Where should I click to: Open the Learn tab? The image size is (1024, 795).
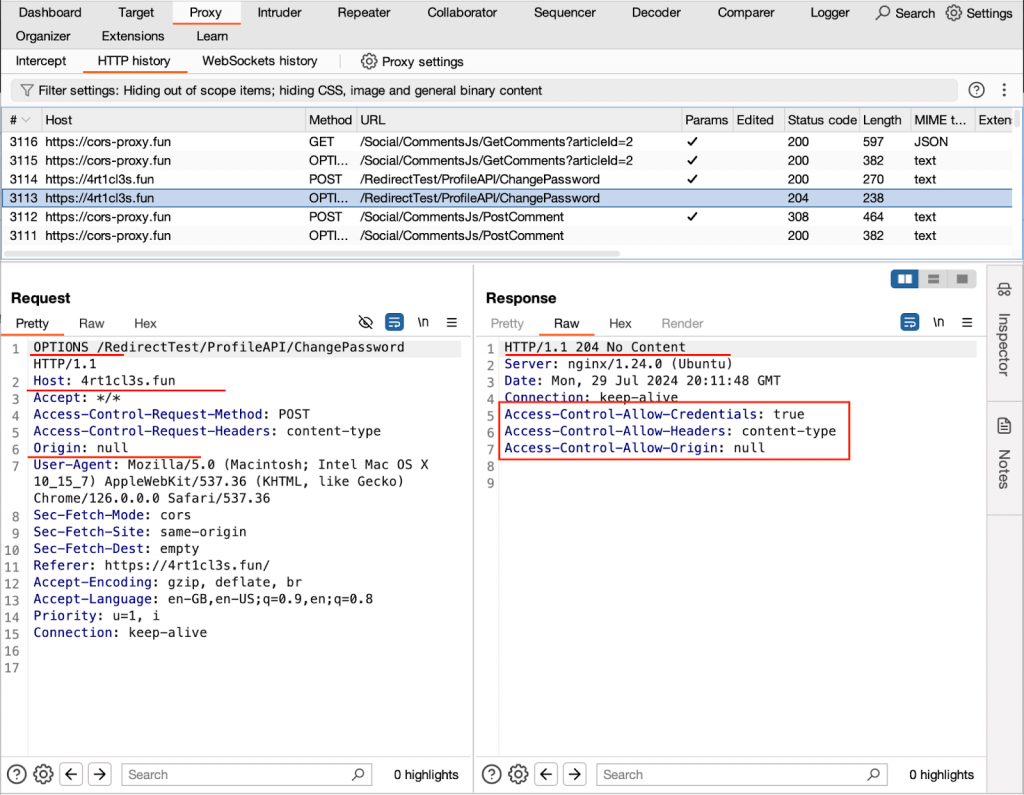coord(212,36)
